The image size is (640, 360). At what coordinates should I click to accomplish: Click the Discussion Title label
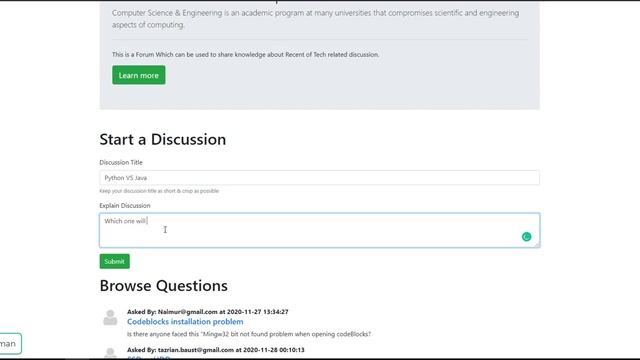click(121, 162)
